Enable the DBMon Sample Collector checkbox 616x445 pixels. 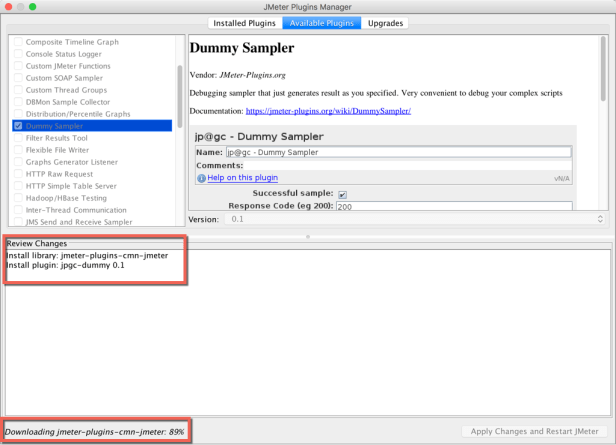tap(18, 102)
